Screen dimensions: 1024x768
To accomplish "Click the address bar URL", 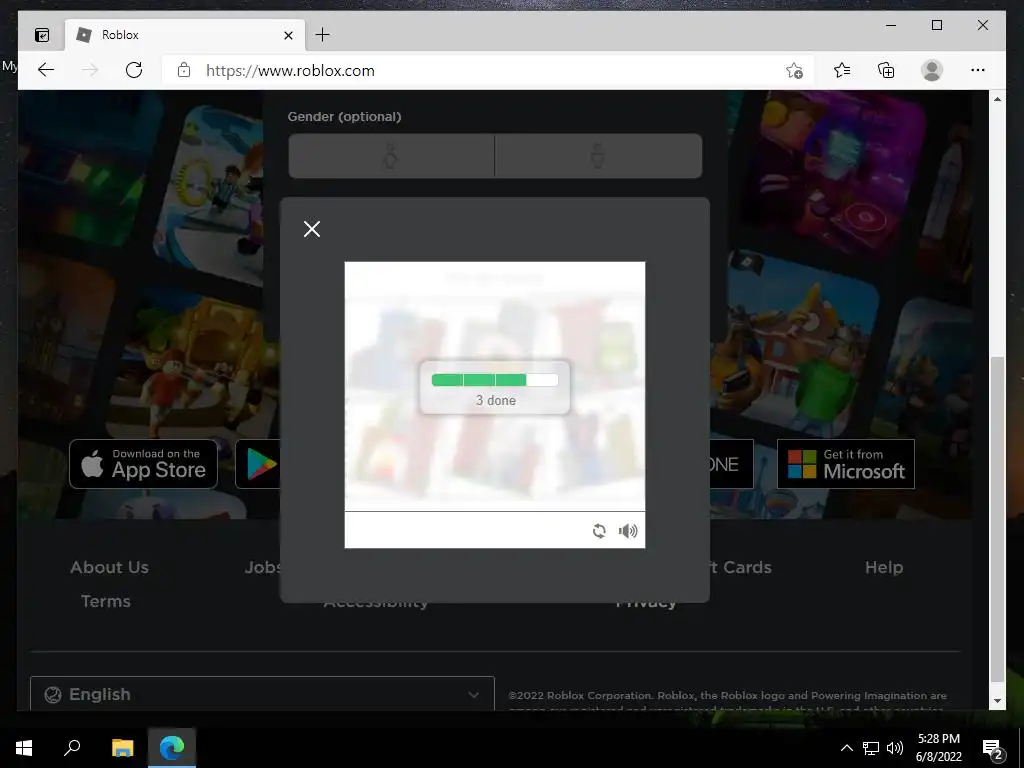I will pyautogui.click(x=290, y=71).
